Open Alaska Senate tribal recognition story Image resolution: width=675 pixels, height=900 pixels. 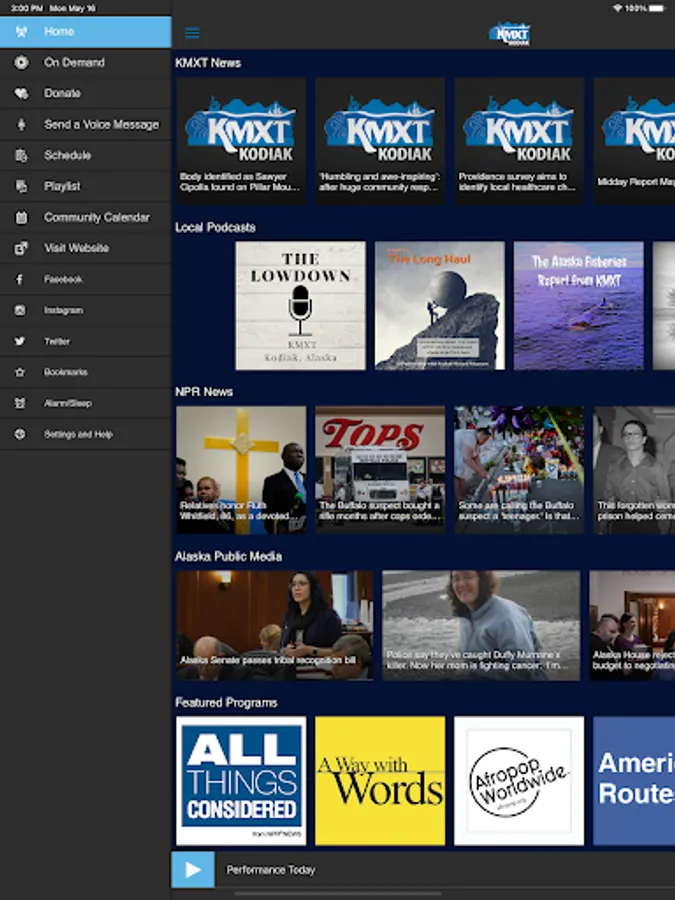[274, 626]
